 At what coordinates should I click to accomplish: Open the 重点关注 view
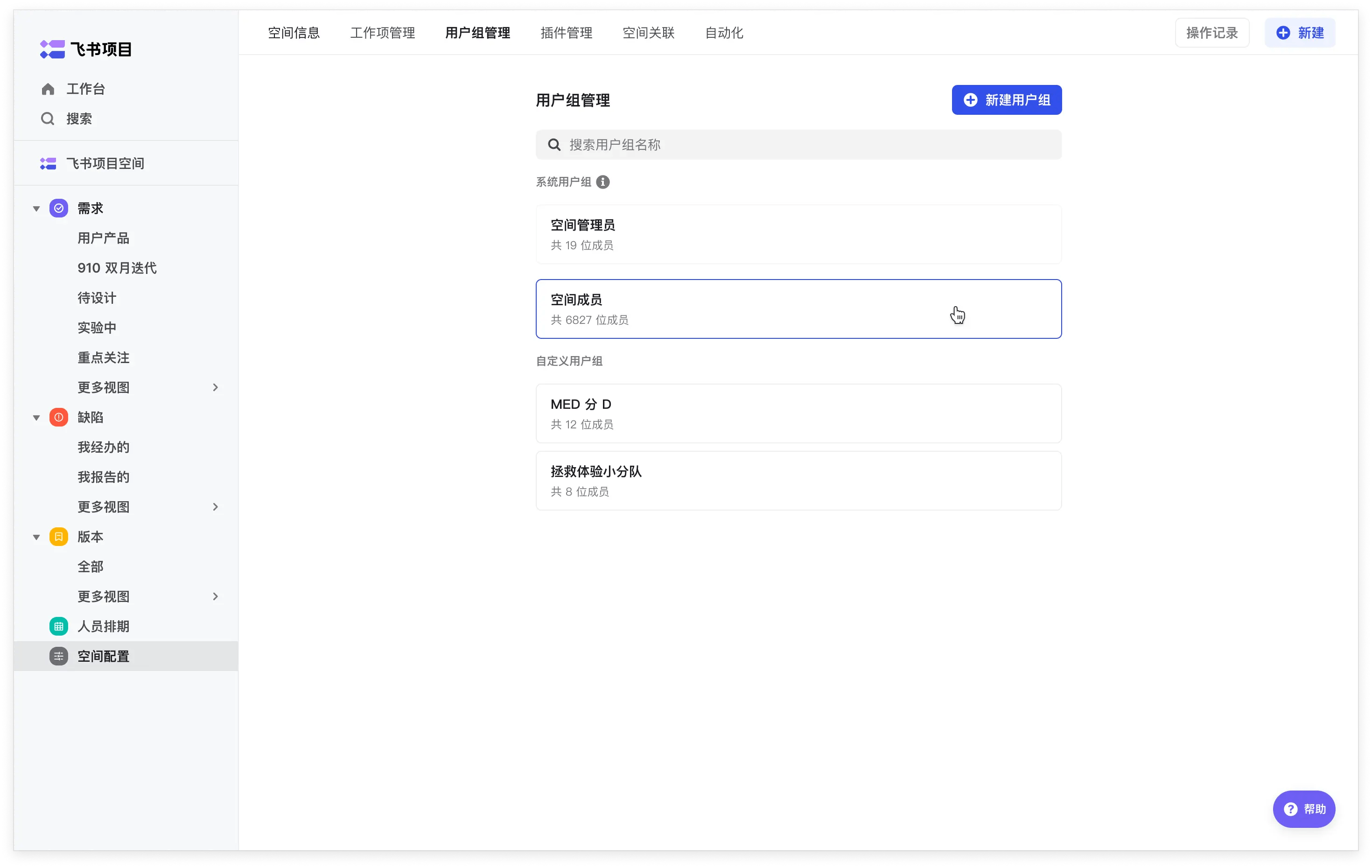pyautogui.click(x=104, y=357)
